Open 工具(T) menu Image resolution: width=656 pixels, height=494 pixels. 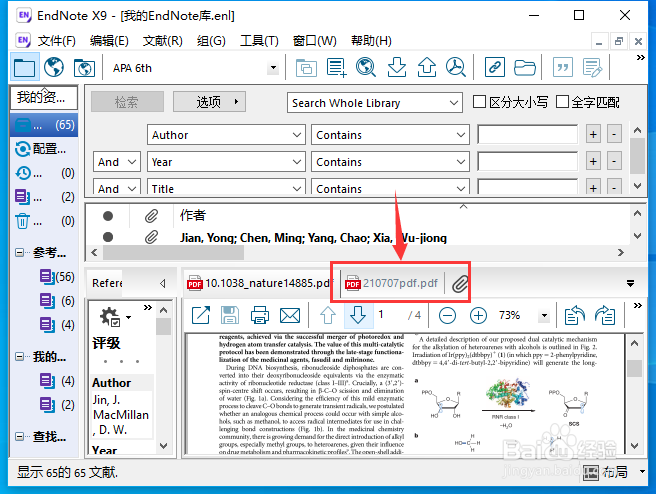(259, 41)
